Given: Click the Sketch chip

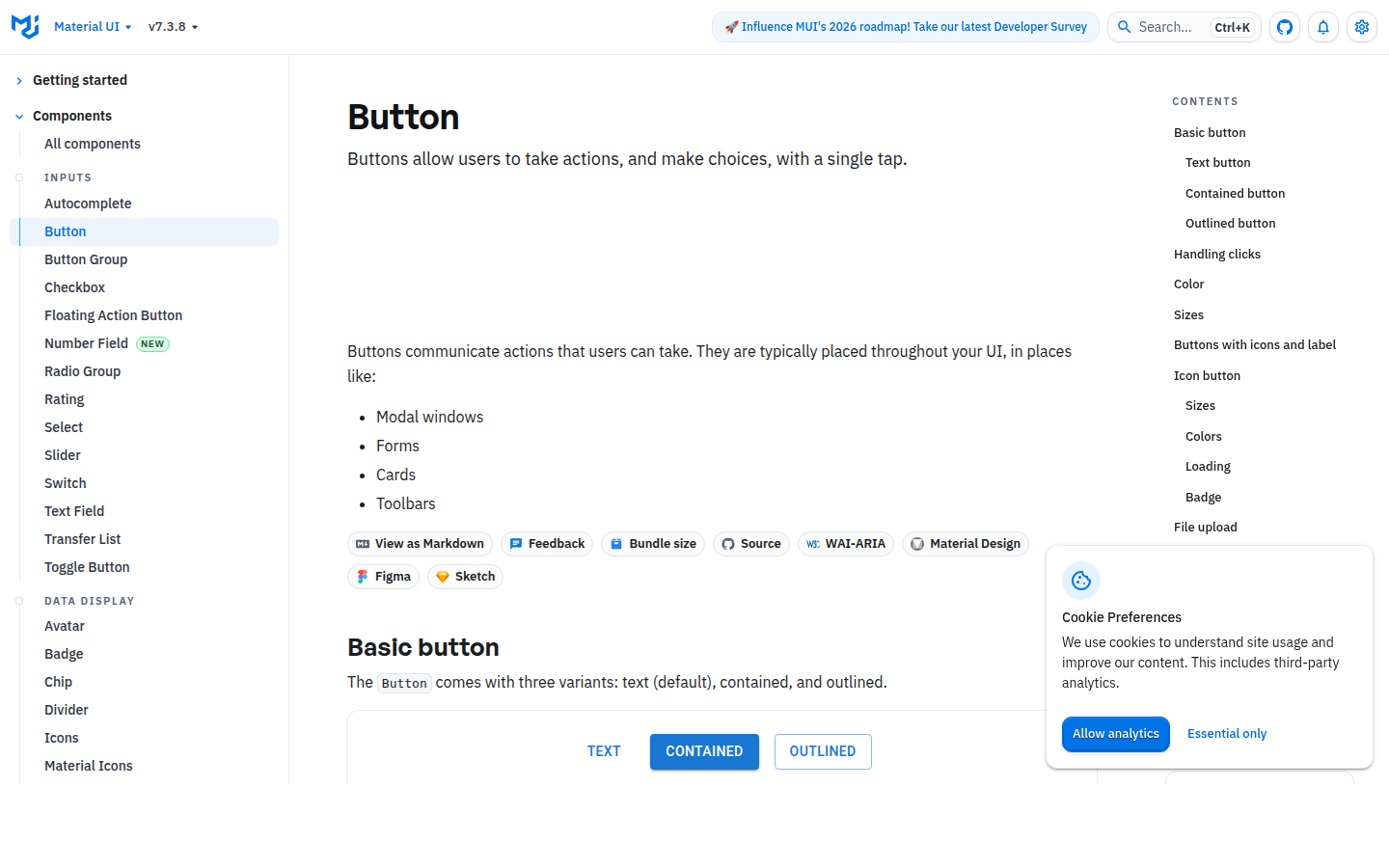Looking at the screenshot, I should 465,577.
